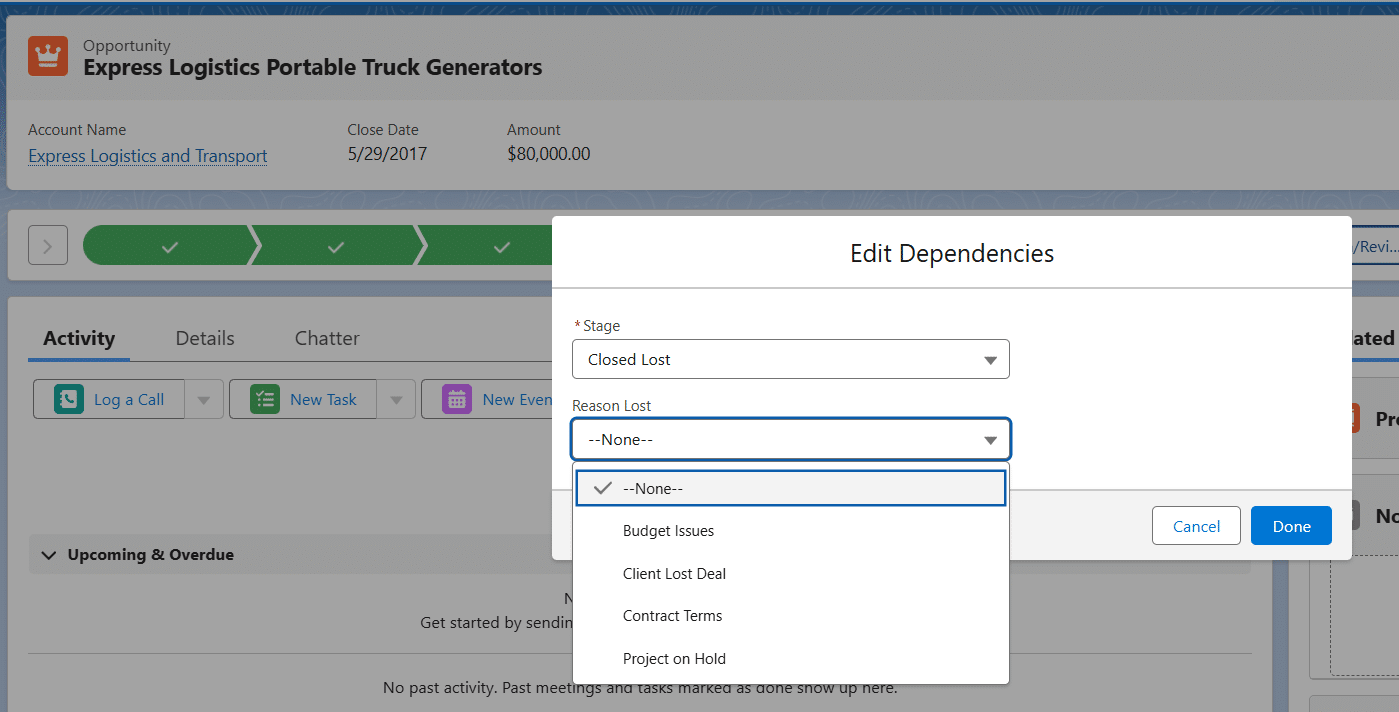
Task: Click the first completed stage checkmark
Action: pyautogui.click(x=170, y=246)
